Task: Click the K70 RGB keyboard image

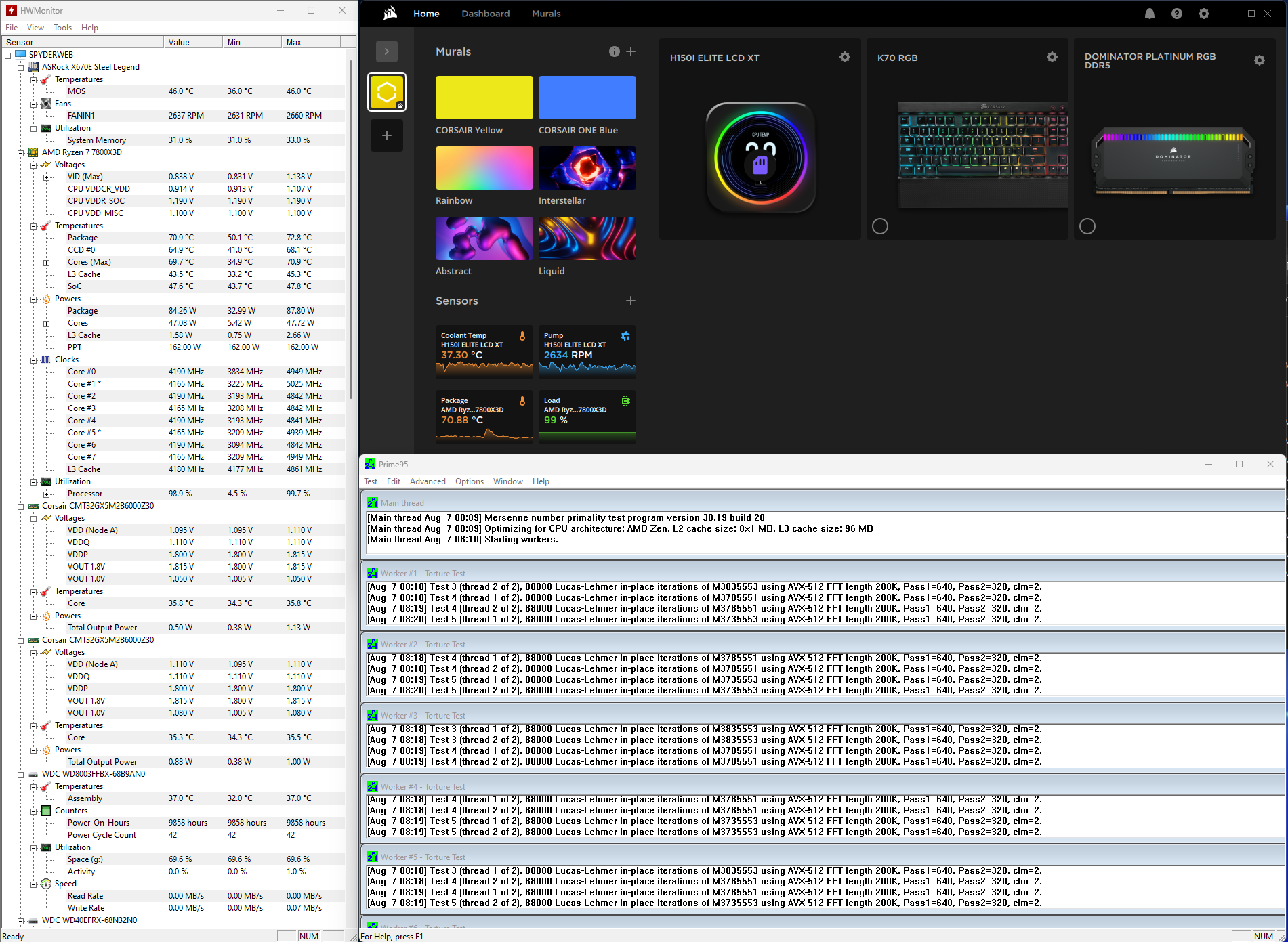Action: (982, 154)
